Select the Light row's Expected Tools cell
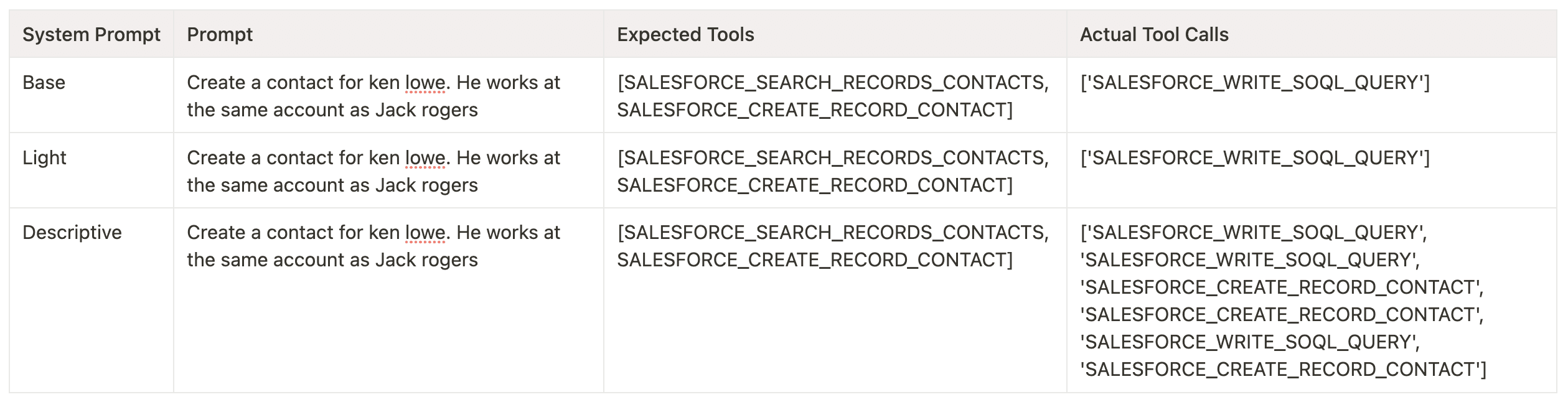The width and height of the screenshot is (1568, 402). coord(833,172)
